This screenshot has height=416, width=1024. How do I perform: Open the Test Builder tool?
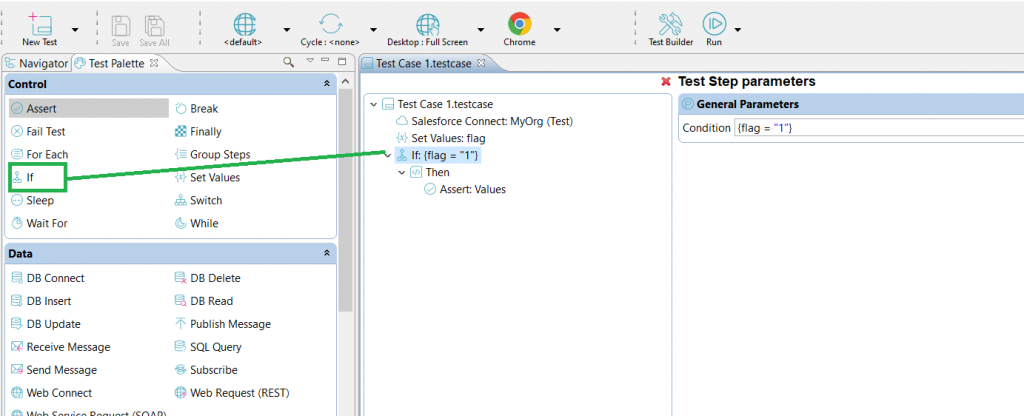pos(670,29)
